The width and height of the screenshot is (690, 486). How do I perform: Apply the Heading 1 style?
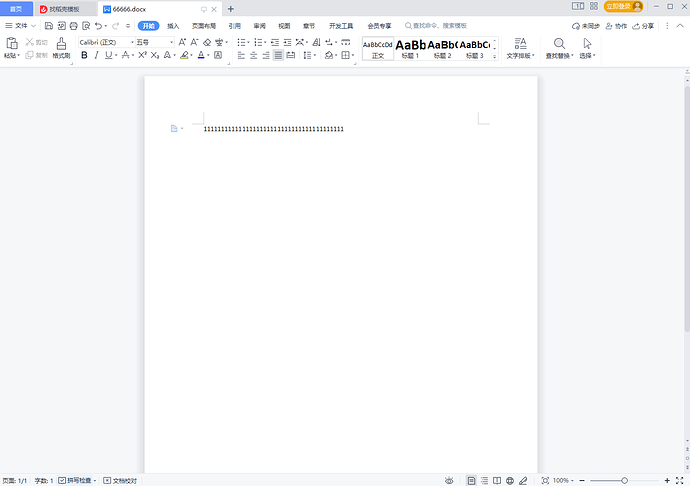(410, 48)
